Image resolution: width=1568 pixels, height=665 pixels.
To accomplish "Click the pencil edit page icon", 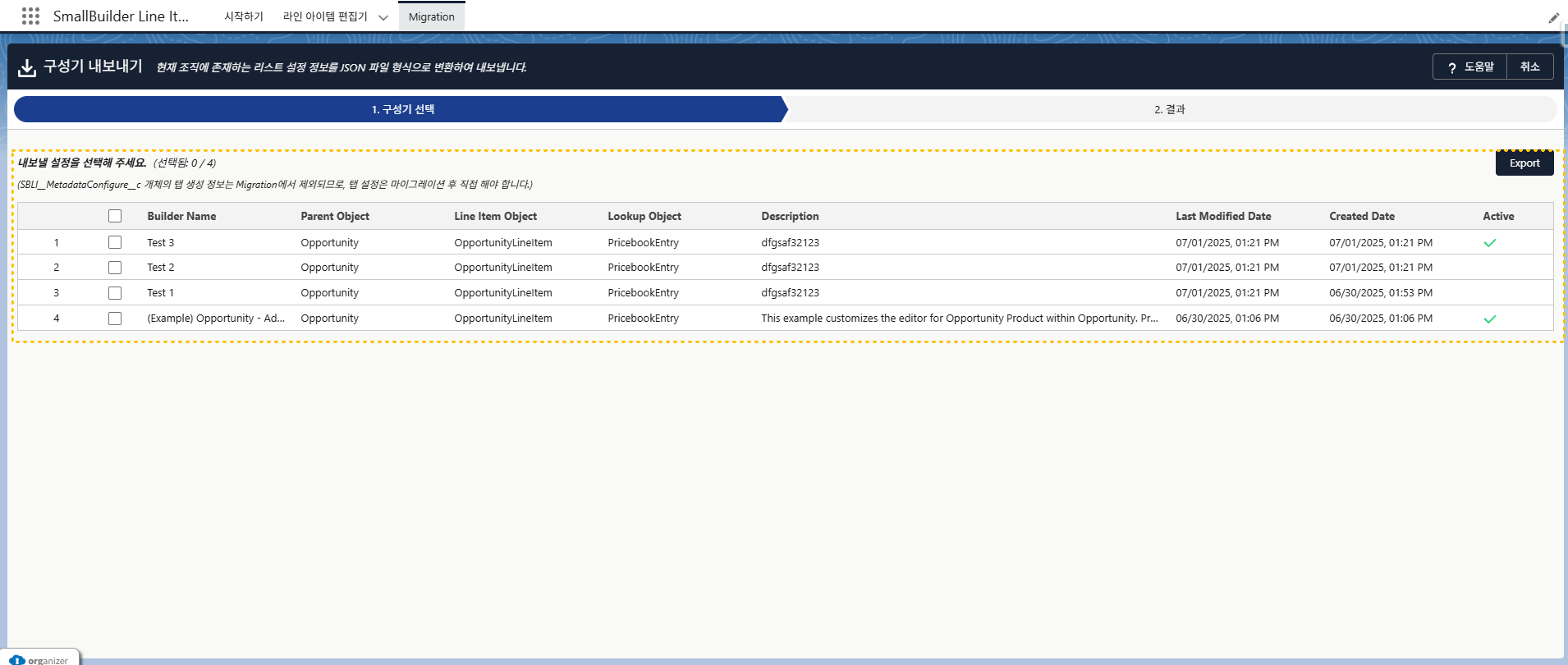I will pyautogui.click(x=1553, y=17).
